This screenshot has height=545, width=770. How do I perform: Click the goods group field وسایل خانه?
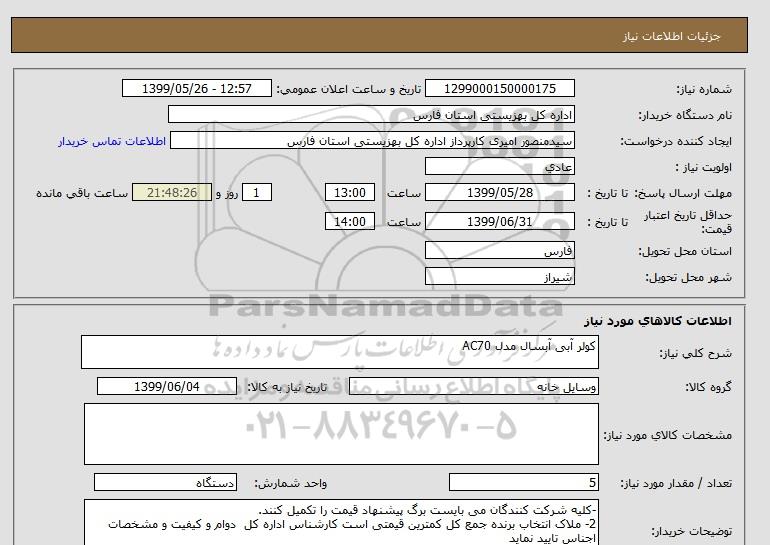(473, 386)
